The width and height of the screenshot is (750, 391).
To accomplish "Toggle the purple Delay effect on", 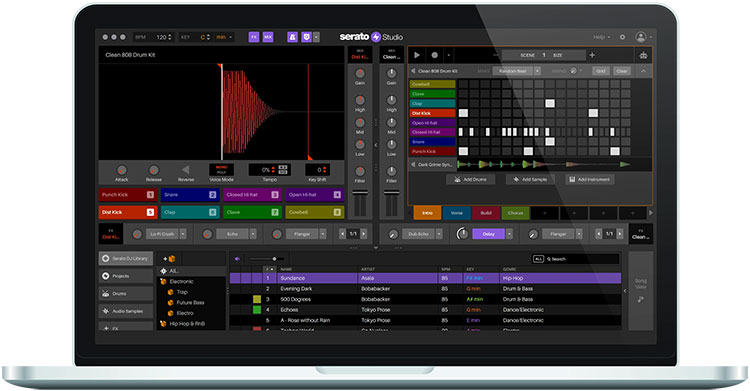I will click(x=488, y=234).
